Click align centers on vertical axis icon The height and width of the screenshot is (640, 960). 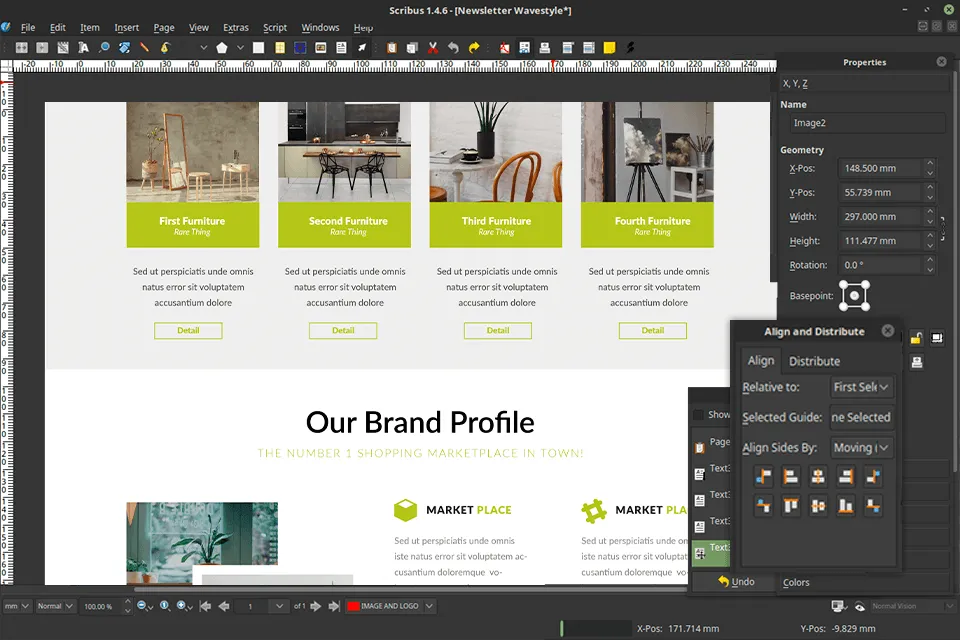click(818, 477)
